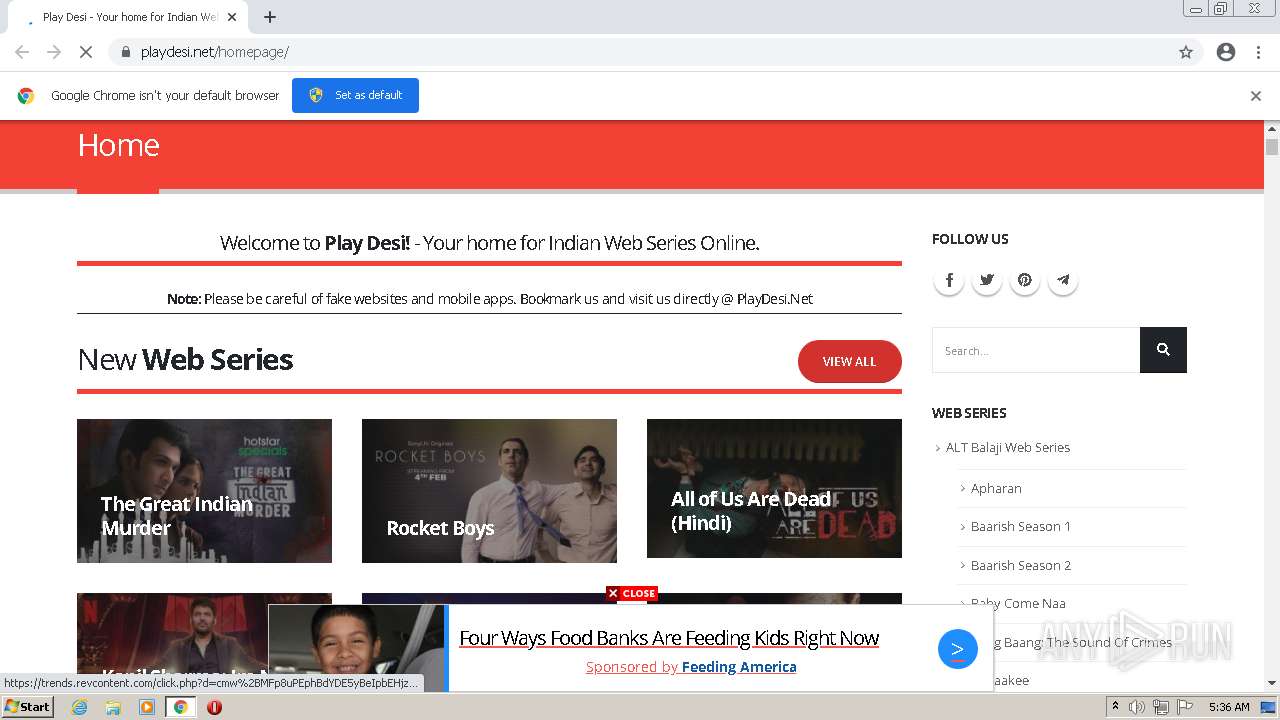The image size is (1280, 720).
Task: Click the ad's blue arrow button
Action: pos(957,649)
